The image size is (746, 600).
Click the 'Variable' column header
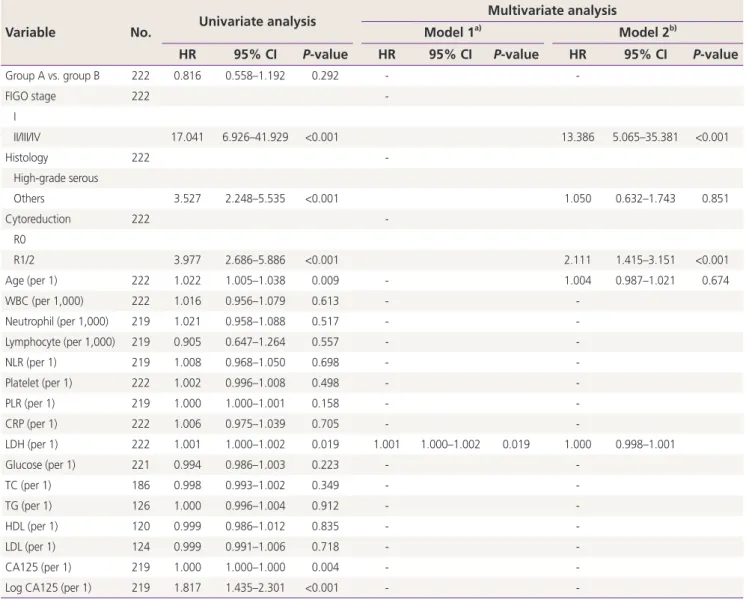point(30,32)
